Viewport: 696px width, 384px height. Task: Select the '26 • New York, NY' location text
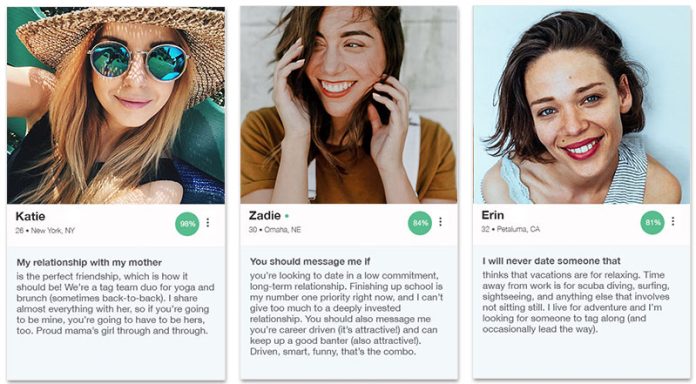point(45,230)
